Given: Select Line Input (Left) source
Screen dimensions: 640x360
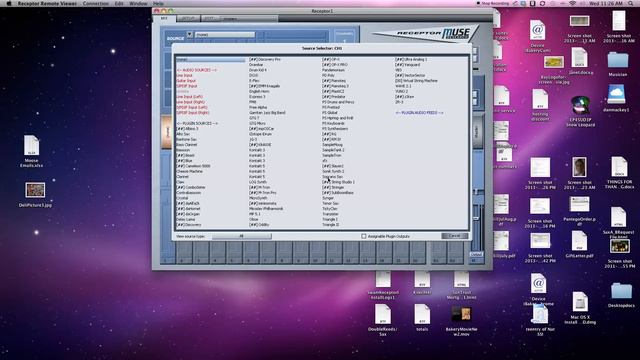Looking at the screenshot, I should [x=190, y=97].
